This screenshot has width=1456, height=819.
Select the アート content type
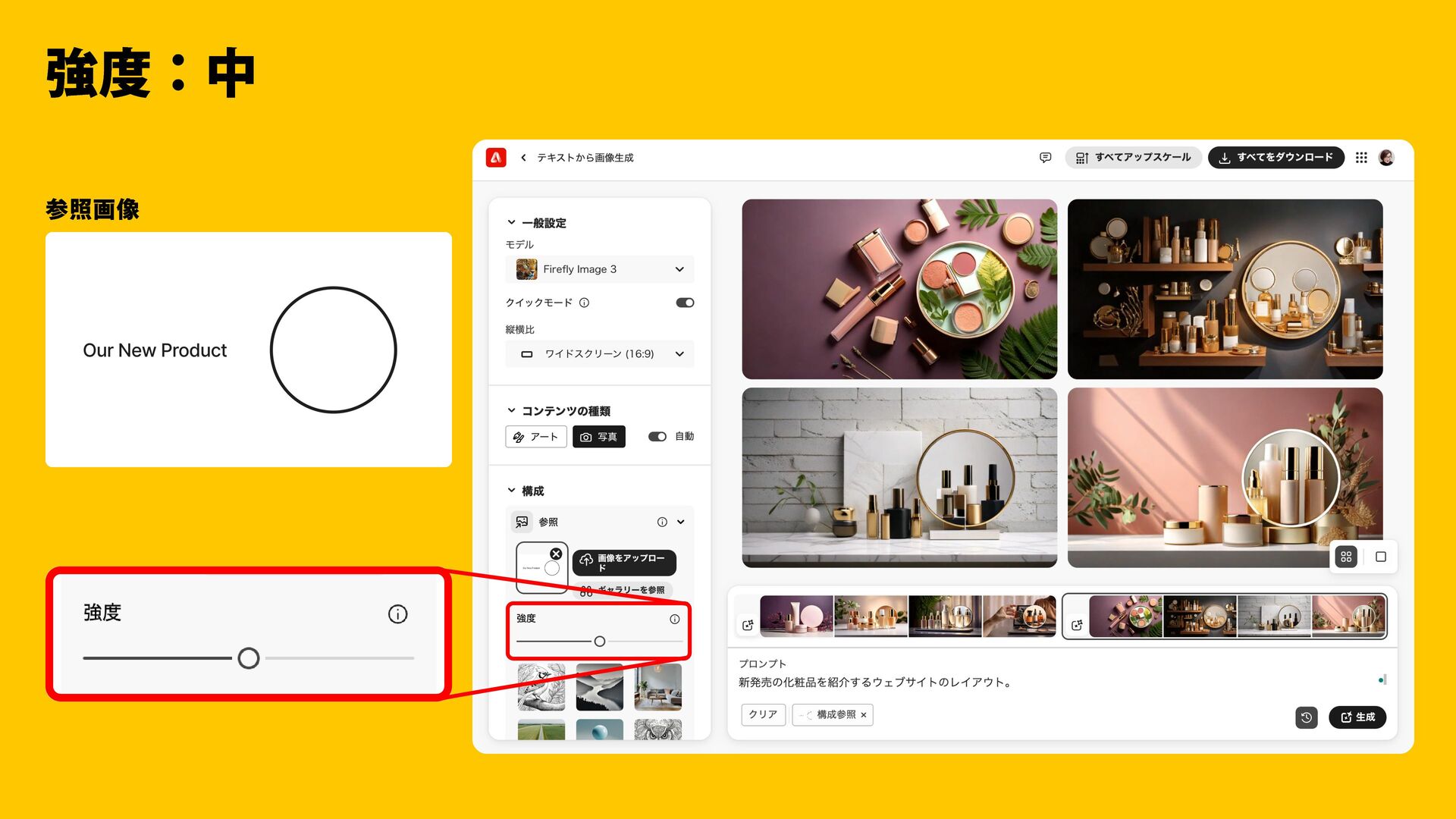pos(536,437)
